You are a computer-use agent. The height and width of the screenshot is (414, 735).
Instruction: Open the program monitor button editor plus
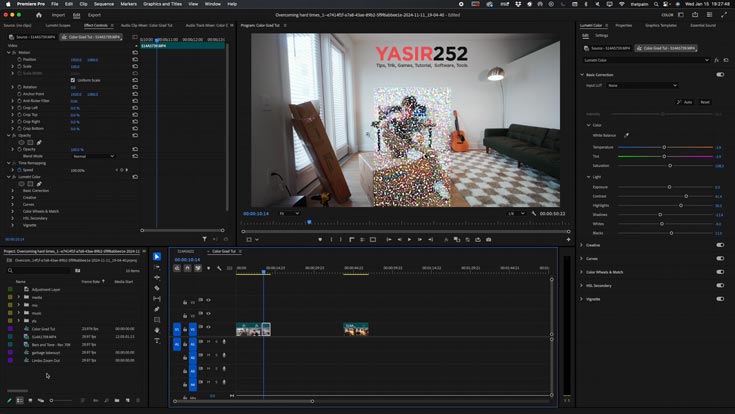pyautogui.click(x=568, y=240)
